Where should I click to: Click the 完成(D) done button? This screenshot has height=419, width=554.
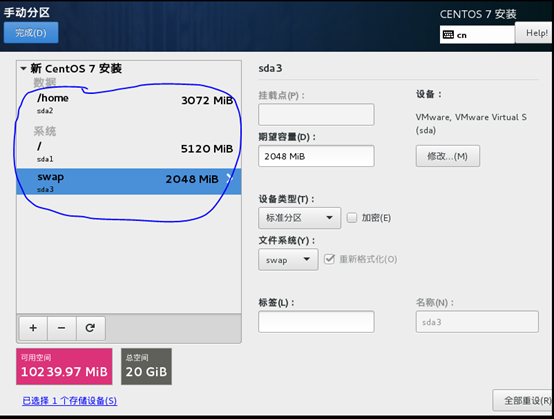click(x=31, y=33)
